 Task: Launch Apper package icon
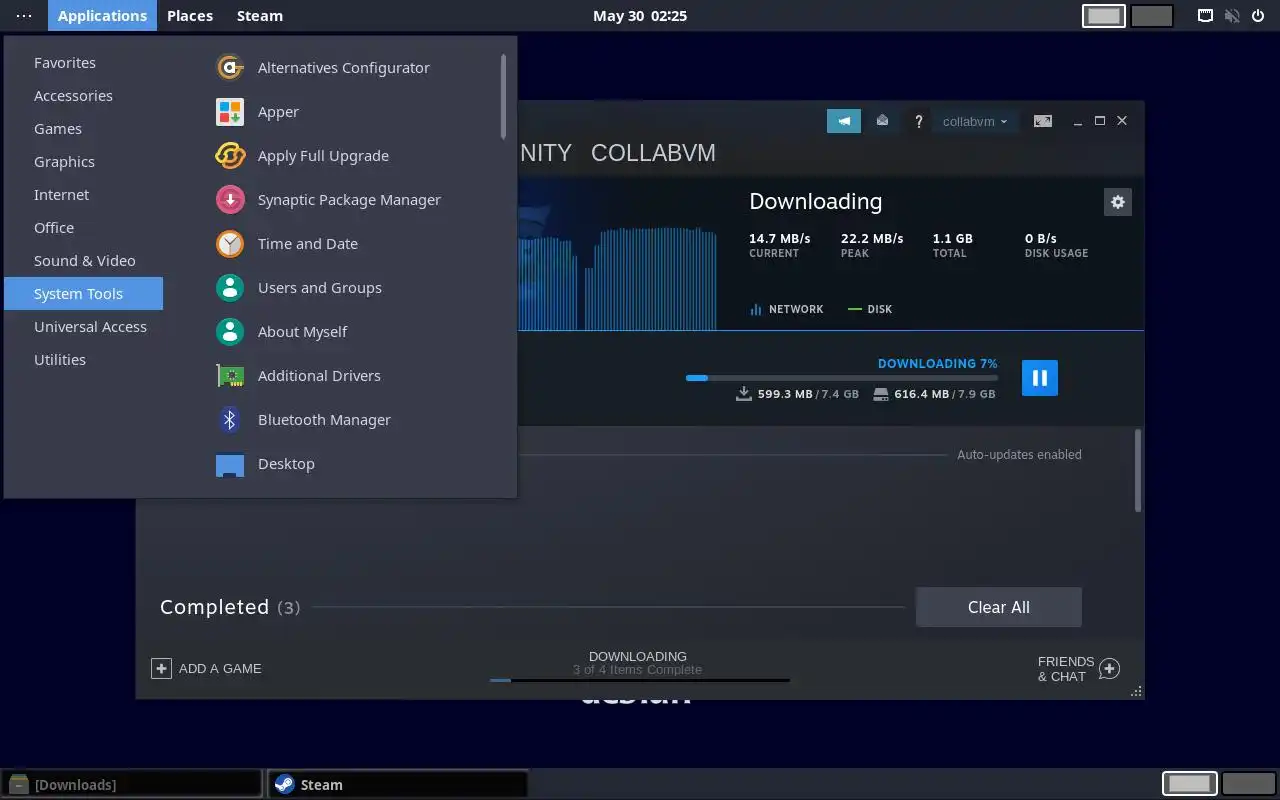pos(230,112)
